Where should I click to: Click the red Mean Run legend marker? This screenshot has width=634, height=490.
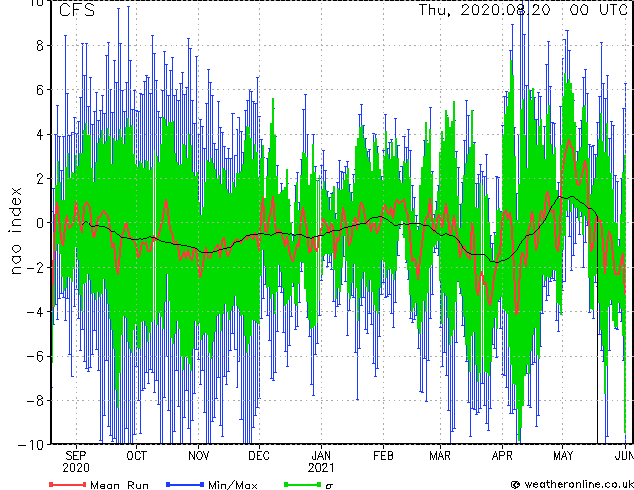click(68, 485)
